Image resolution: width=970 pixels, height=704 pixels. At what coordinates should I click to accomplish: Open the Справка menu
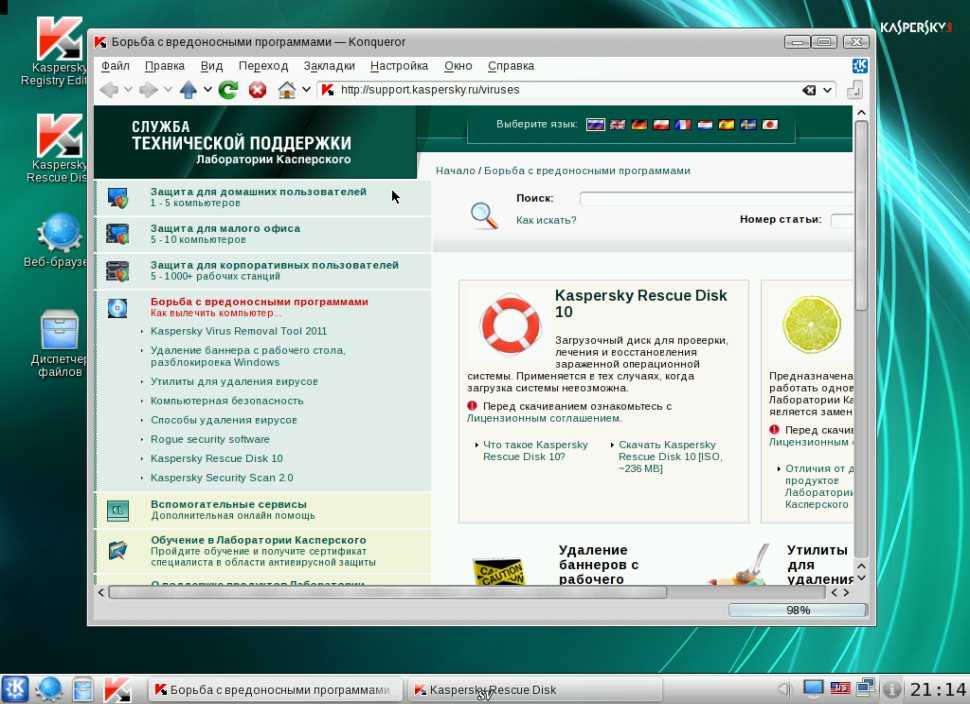coord(511,66)
